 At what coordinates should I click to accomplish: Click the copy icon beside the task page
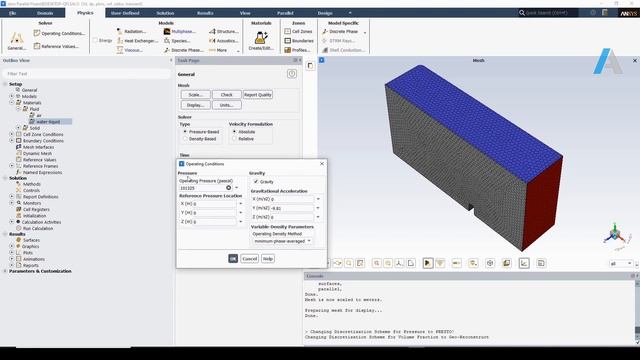pos(310,66)
